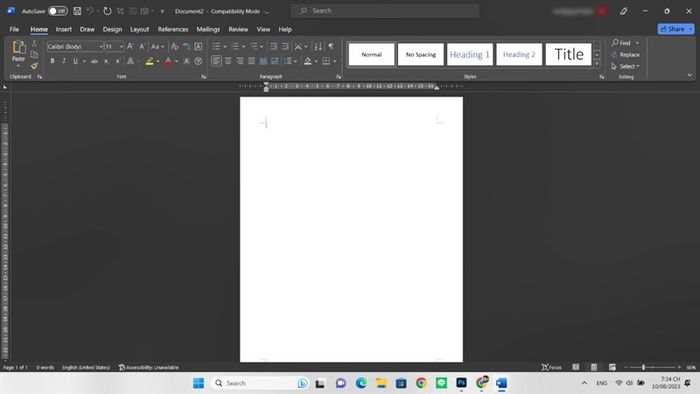Show paragraph marks with pilcrow icon

331,46
